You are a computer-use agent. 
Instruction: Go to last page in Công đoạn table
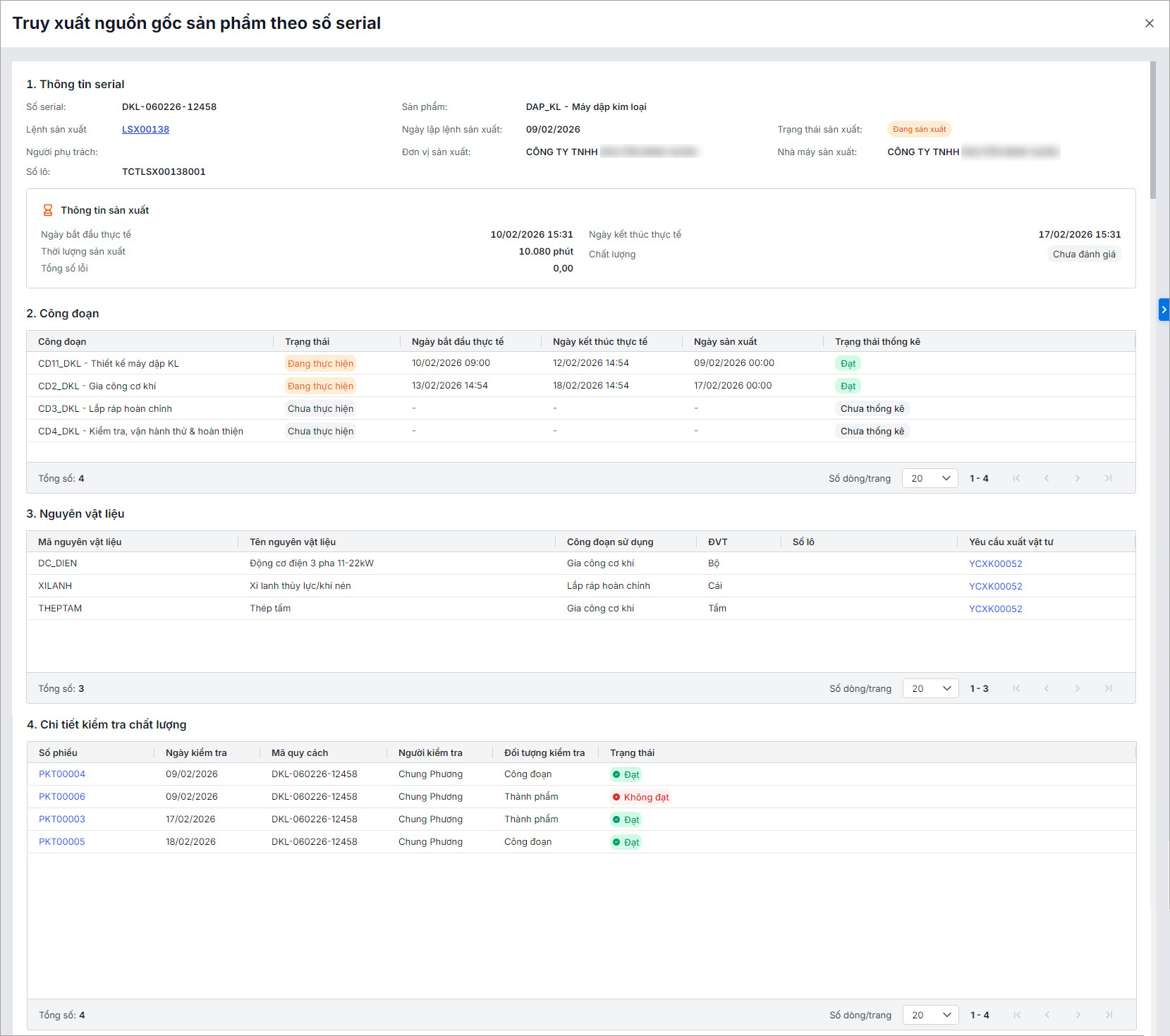[x=1108, y=478]
